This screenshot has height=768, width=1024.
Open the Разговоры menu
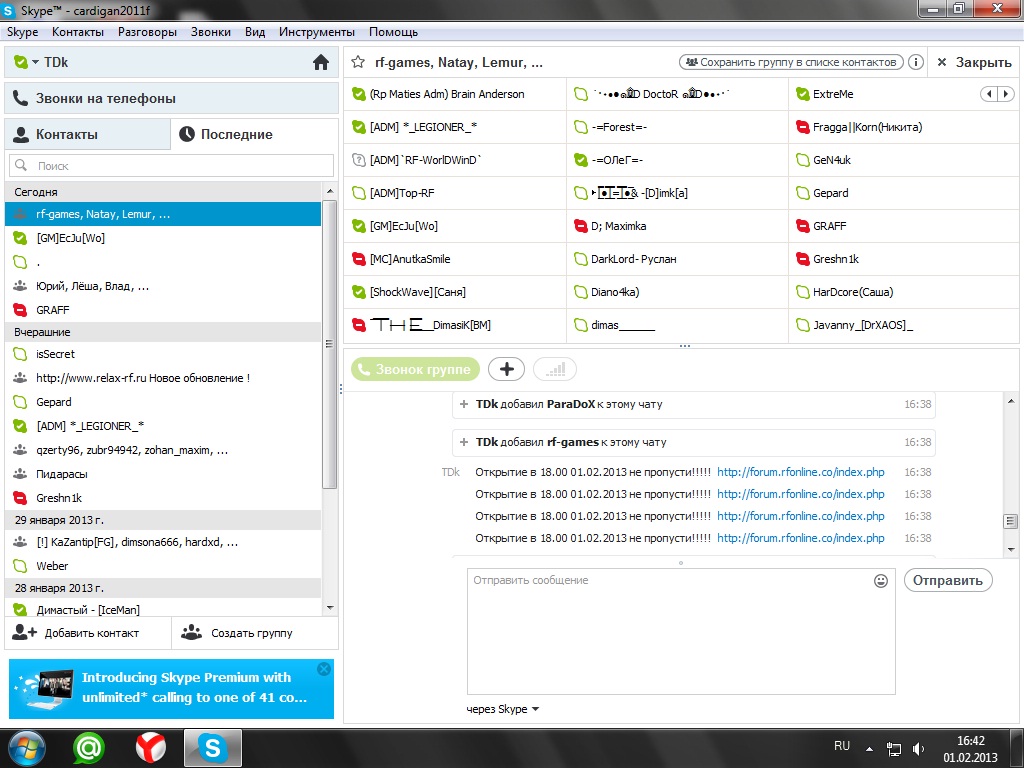147,32
